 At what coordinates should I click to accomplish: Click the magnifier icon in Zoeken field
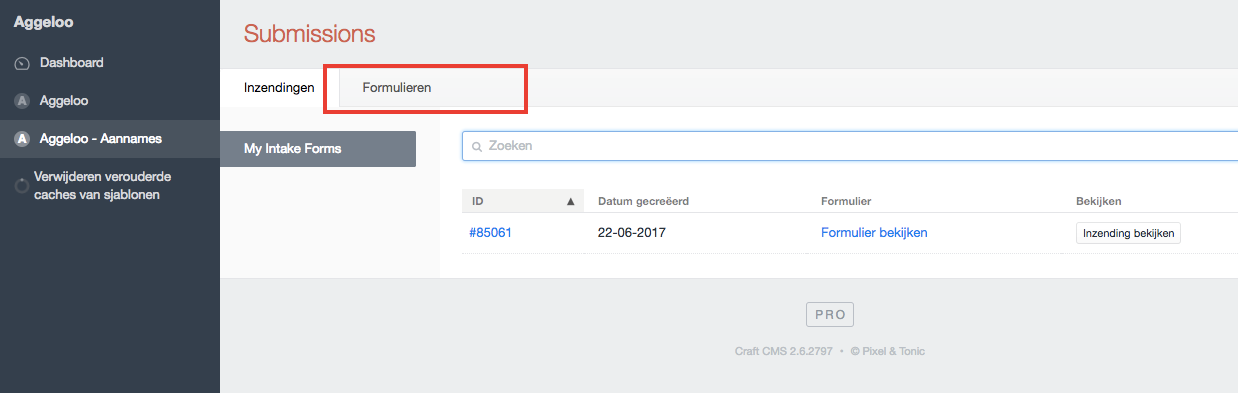click(477, 146)
